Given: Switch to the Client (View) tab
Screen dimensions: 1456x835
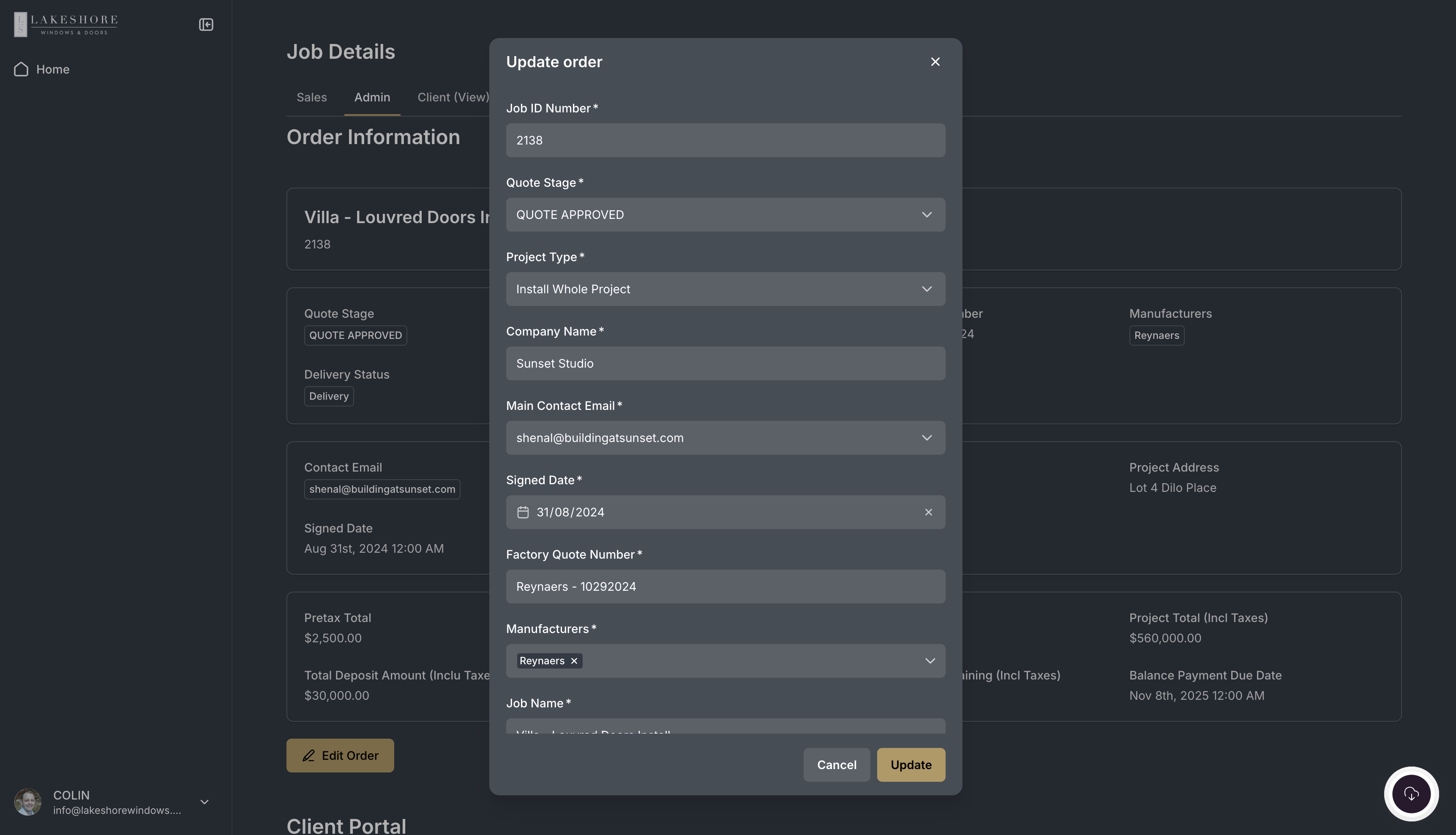Looking at the screenshot, I should (453, 98).
